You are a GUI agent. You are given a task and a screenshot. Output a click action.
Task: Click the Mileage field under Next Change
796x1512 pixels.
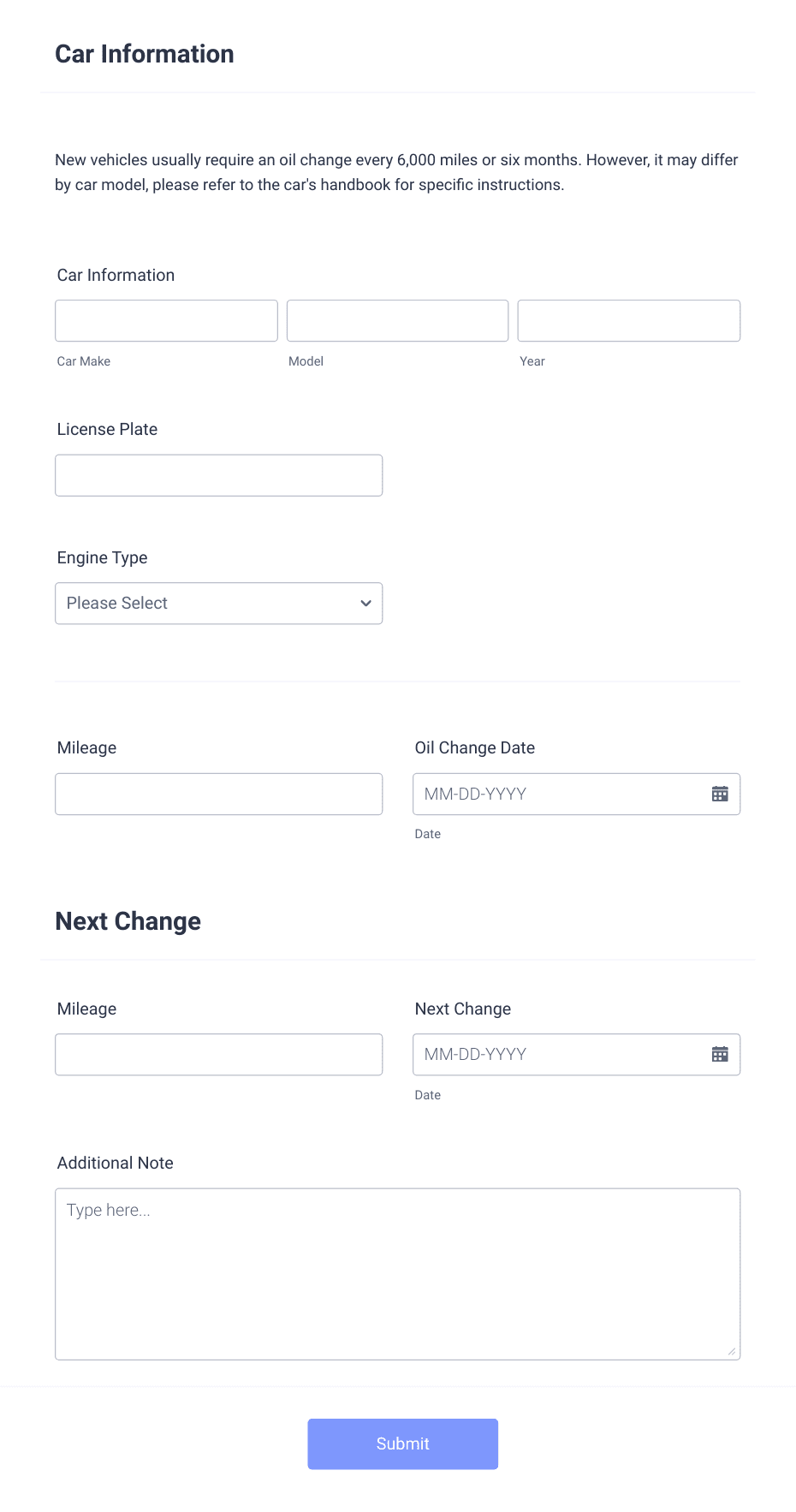pyautogui.click(x=218, y=1054)
